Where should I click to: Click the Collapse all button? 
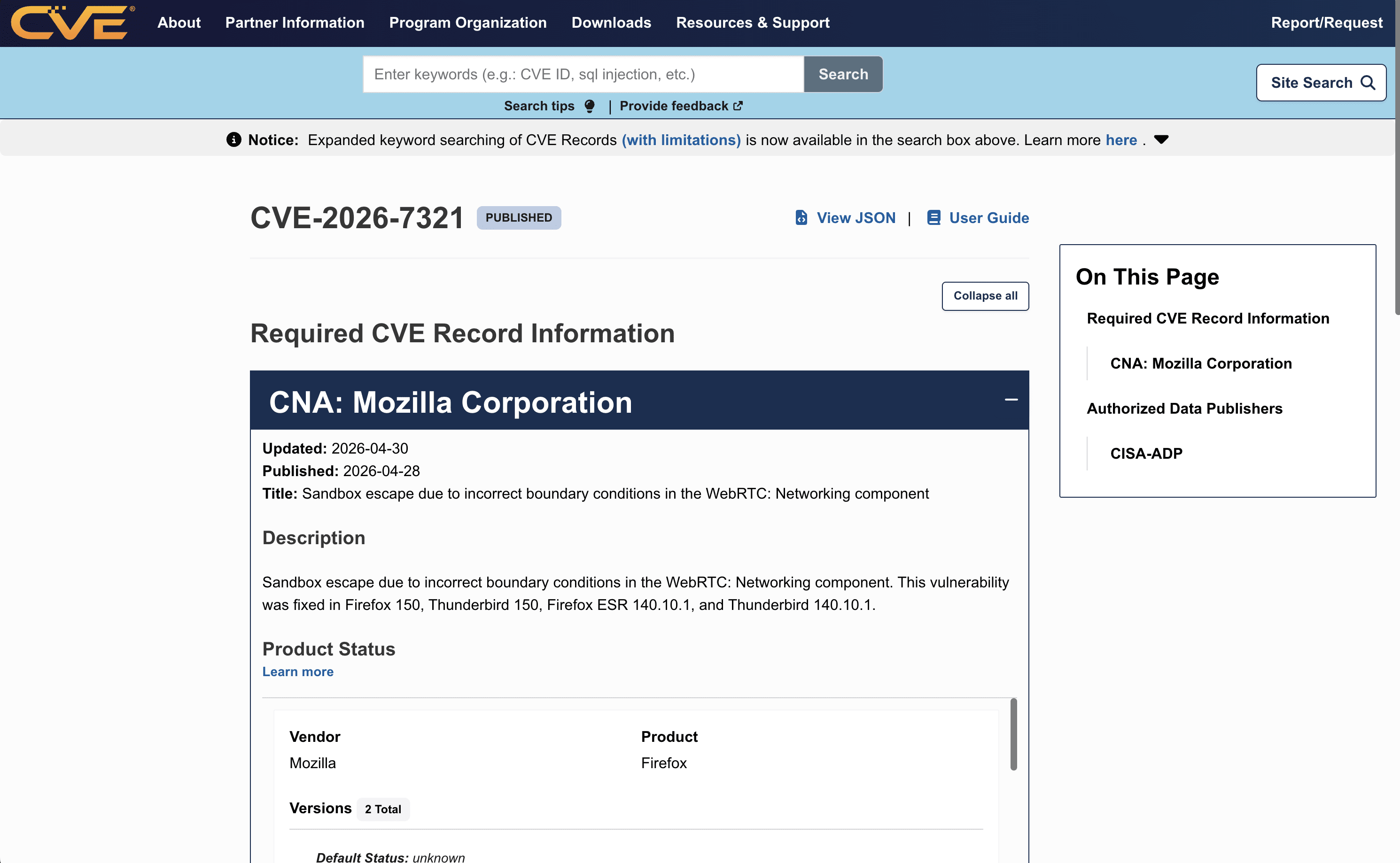[985, 296]
